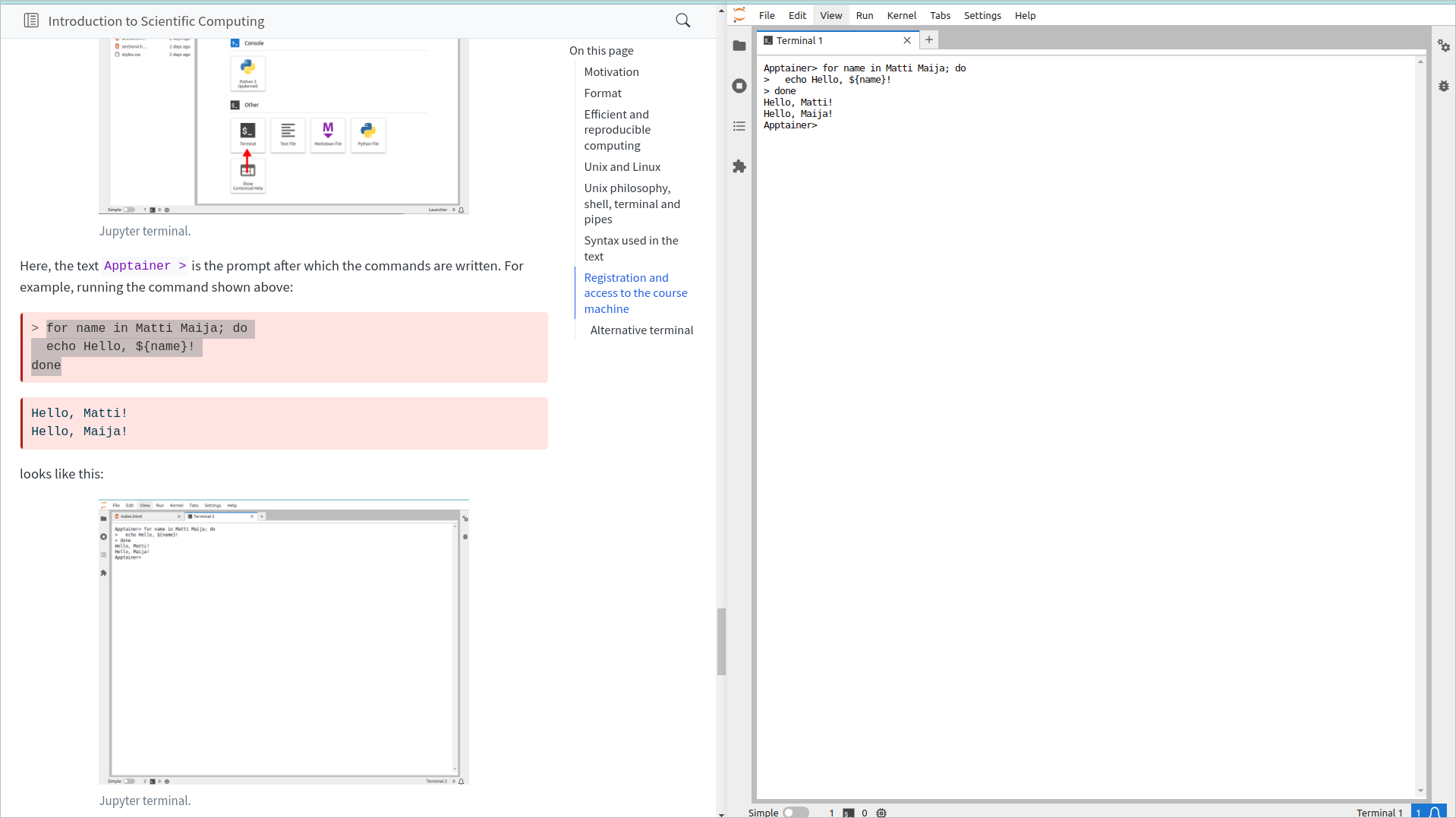Screen dimensions: 1456x818
Task: Click the terminal scrollbar up arrow
Action: (1420, 62)
